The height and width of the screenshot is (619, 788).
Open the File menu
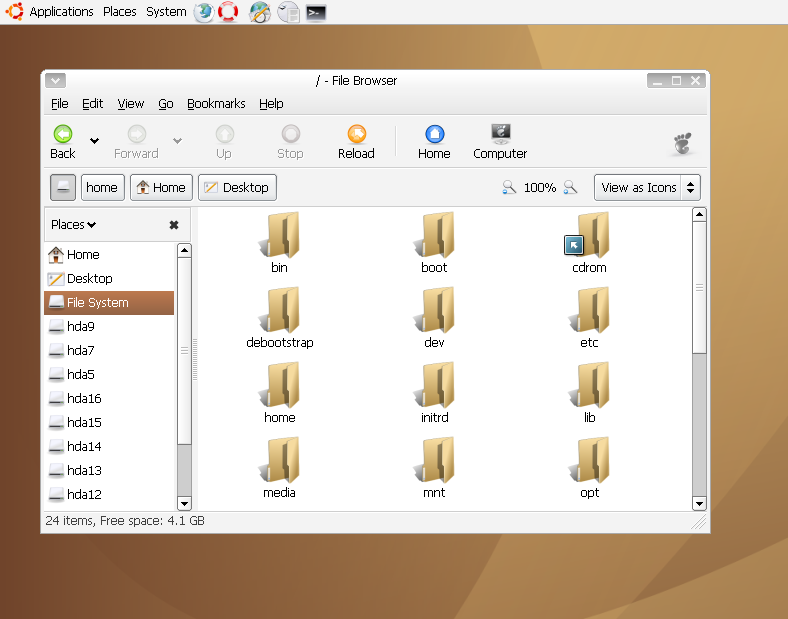click(x=60, y=104)
